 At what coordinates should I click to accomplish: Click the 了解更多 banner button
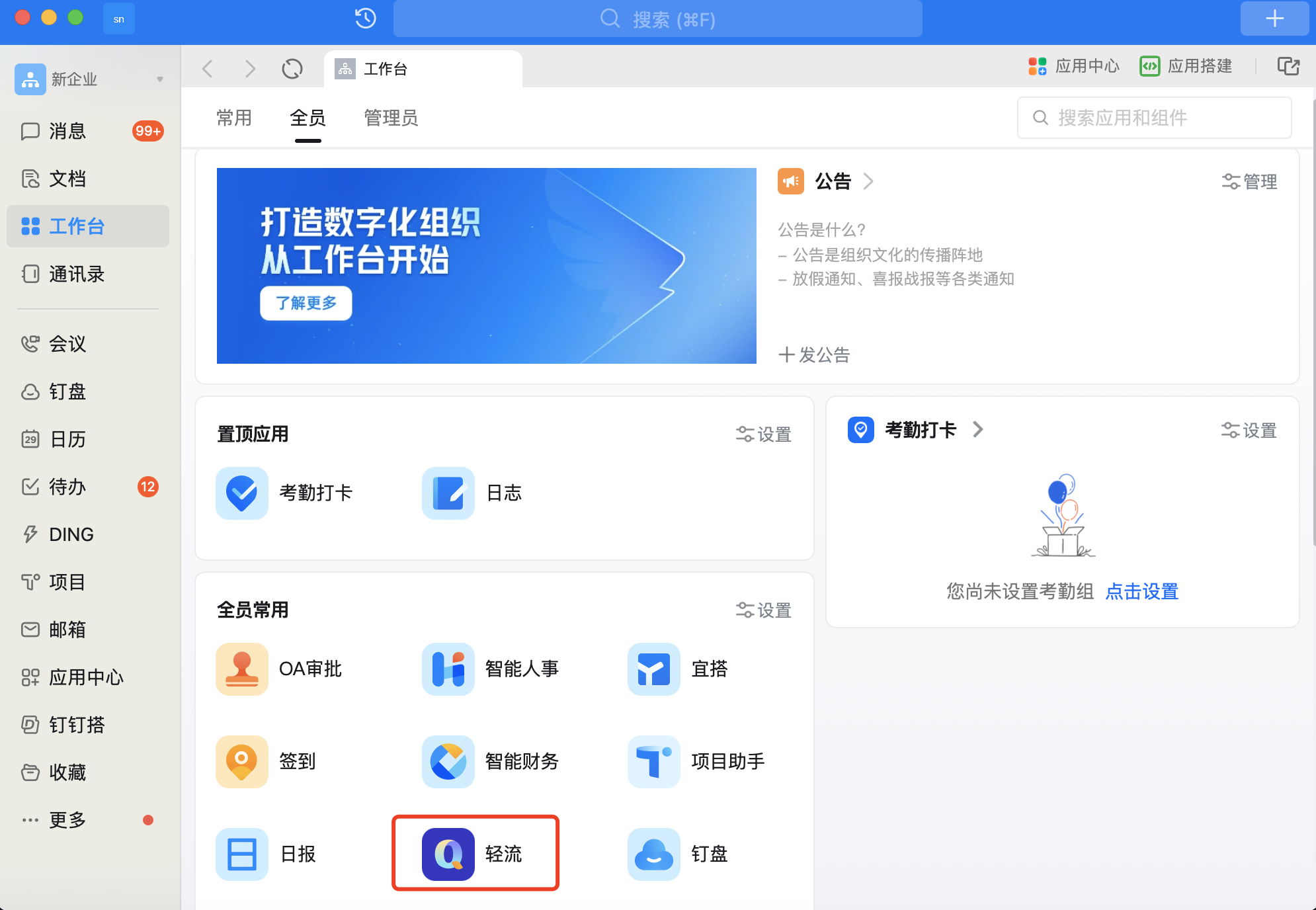tap(306, 303)
